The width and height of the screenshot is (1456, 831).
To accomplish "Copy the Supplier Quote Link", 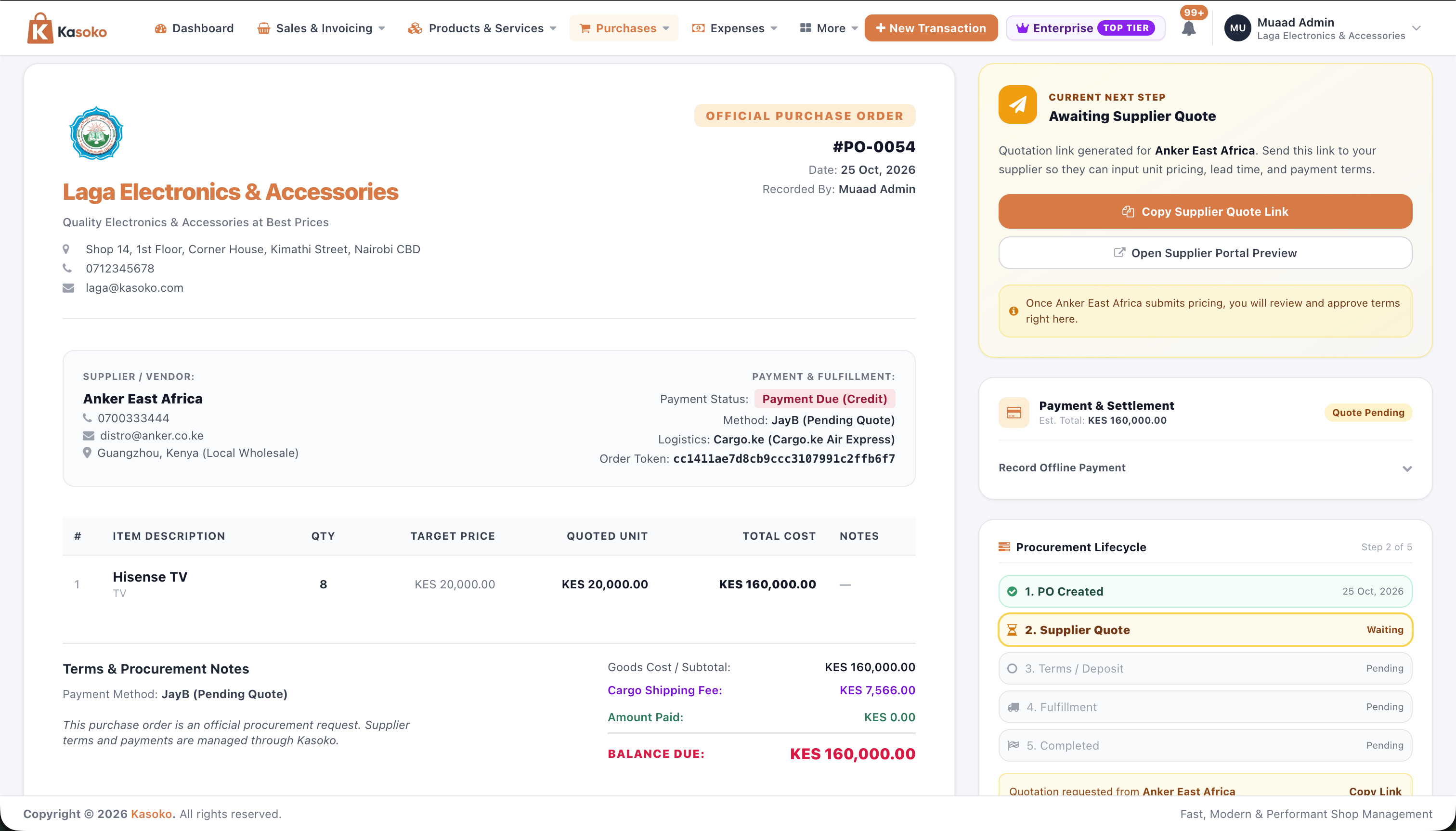I will tap(1206, 212).
